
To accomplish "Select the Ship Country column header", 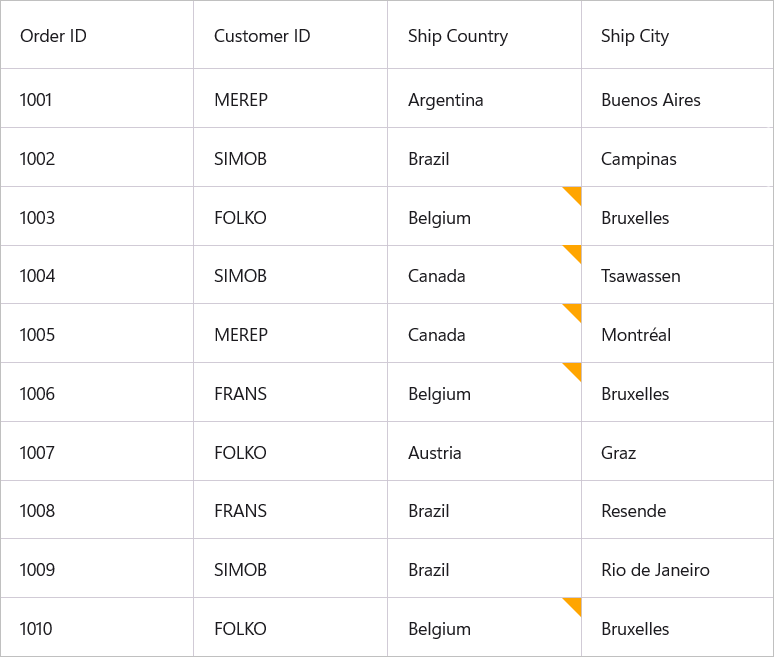I will 458,36.
